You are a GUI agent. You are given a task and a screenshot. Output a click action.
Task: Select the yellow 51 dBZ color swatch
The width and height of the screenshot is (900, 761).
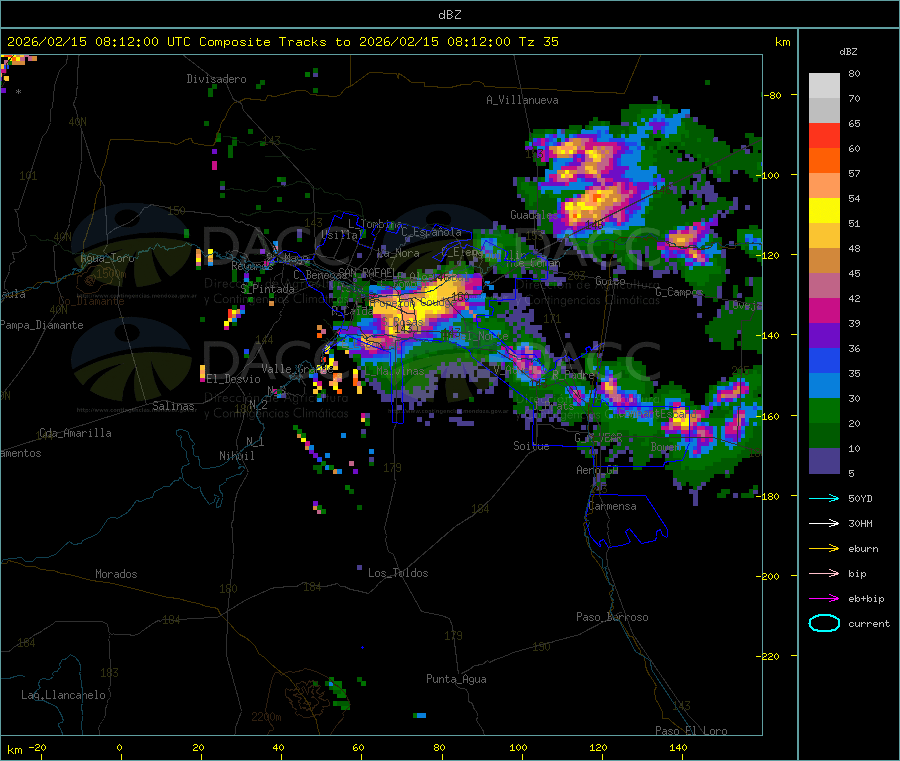[824, 211]
